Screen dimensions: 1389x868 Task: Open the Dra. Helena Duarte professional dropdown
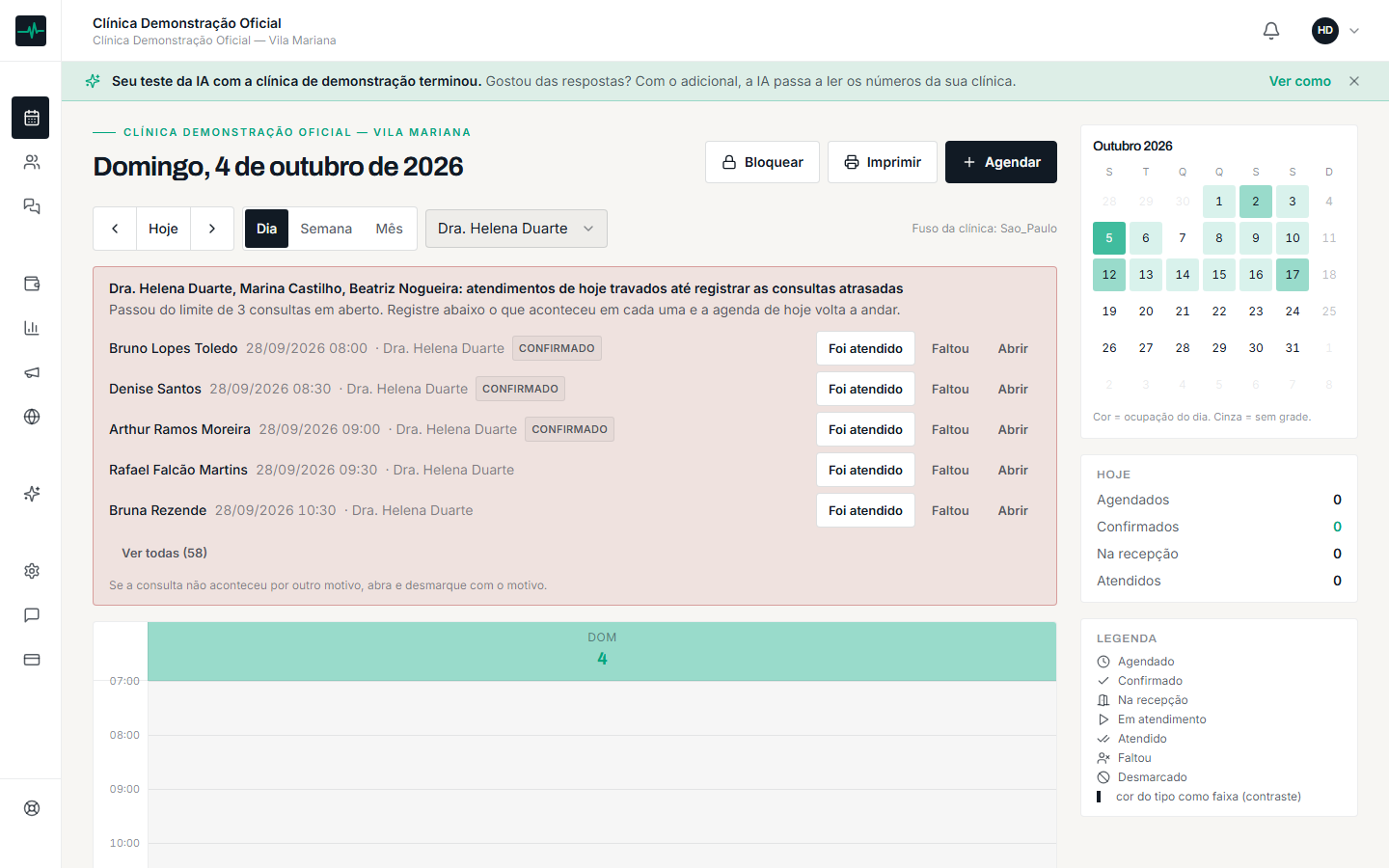click(x=516, y=229)
